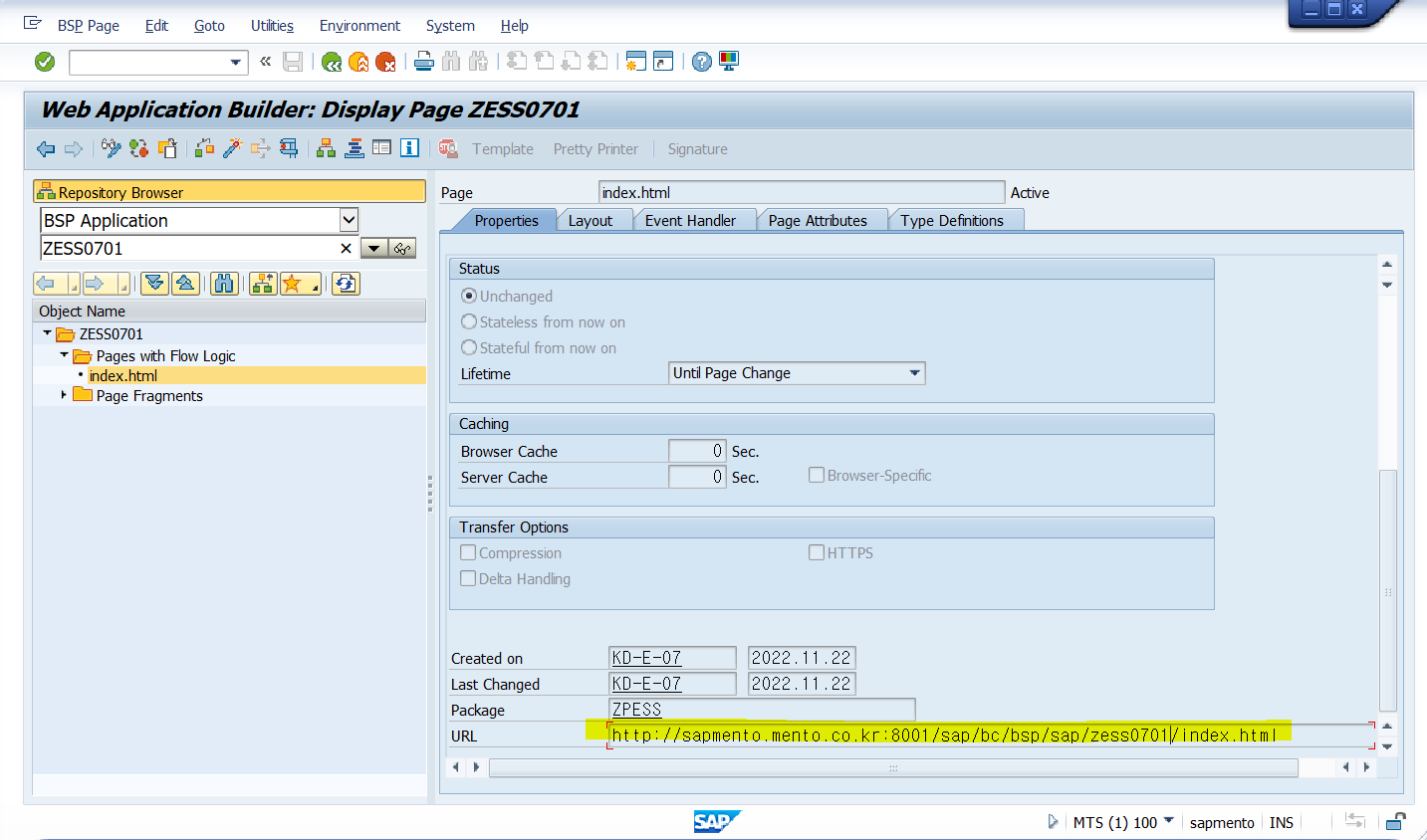
Task: Open the Goto menu
Action: tap(209, 26)
